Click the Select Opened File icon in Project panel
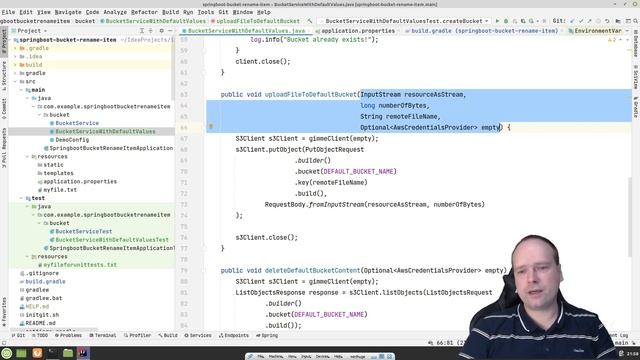Viewport: 640px width, 360px height. click(x=142, y=31)
